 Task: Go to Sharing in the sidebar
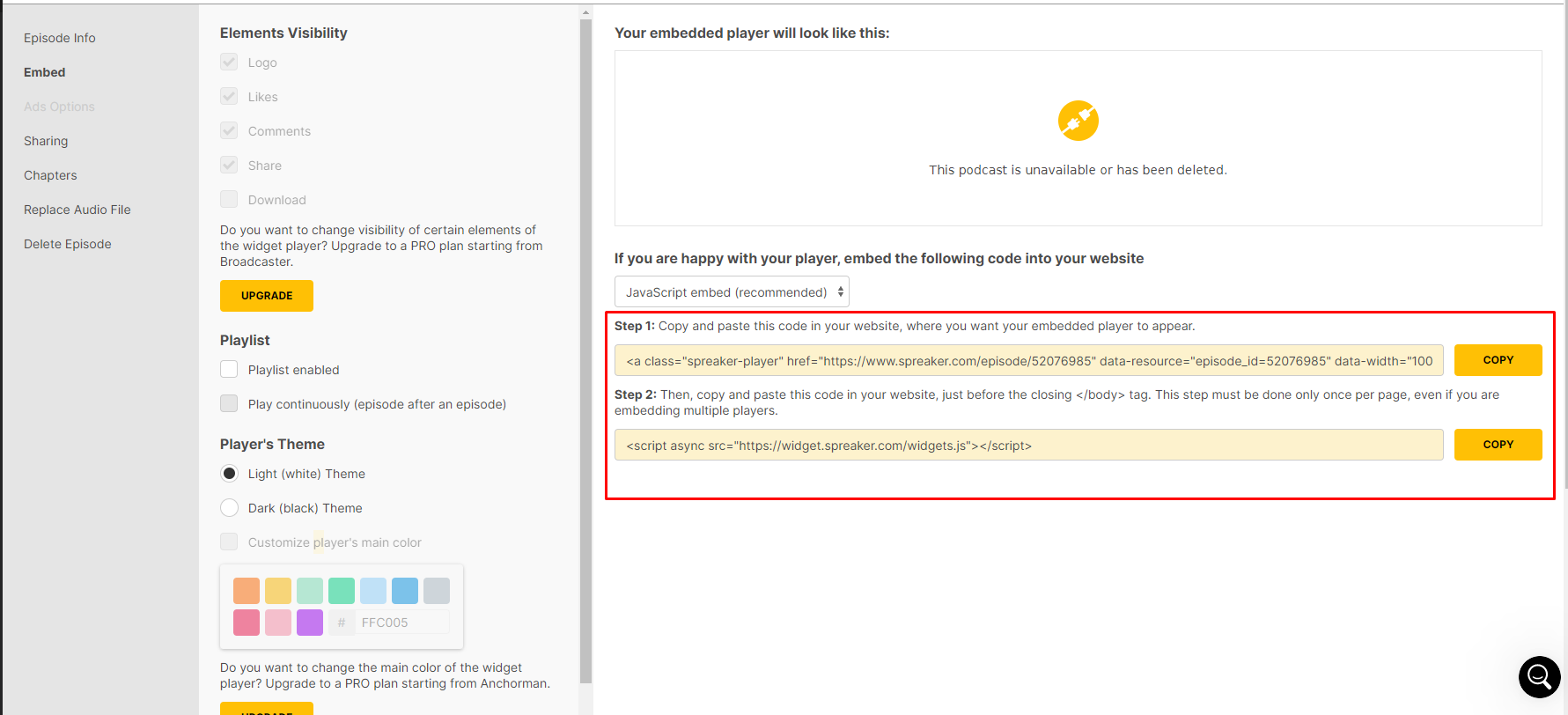46,141
